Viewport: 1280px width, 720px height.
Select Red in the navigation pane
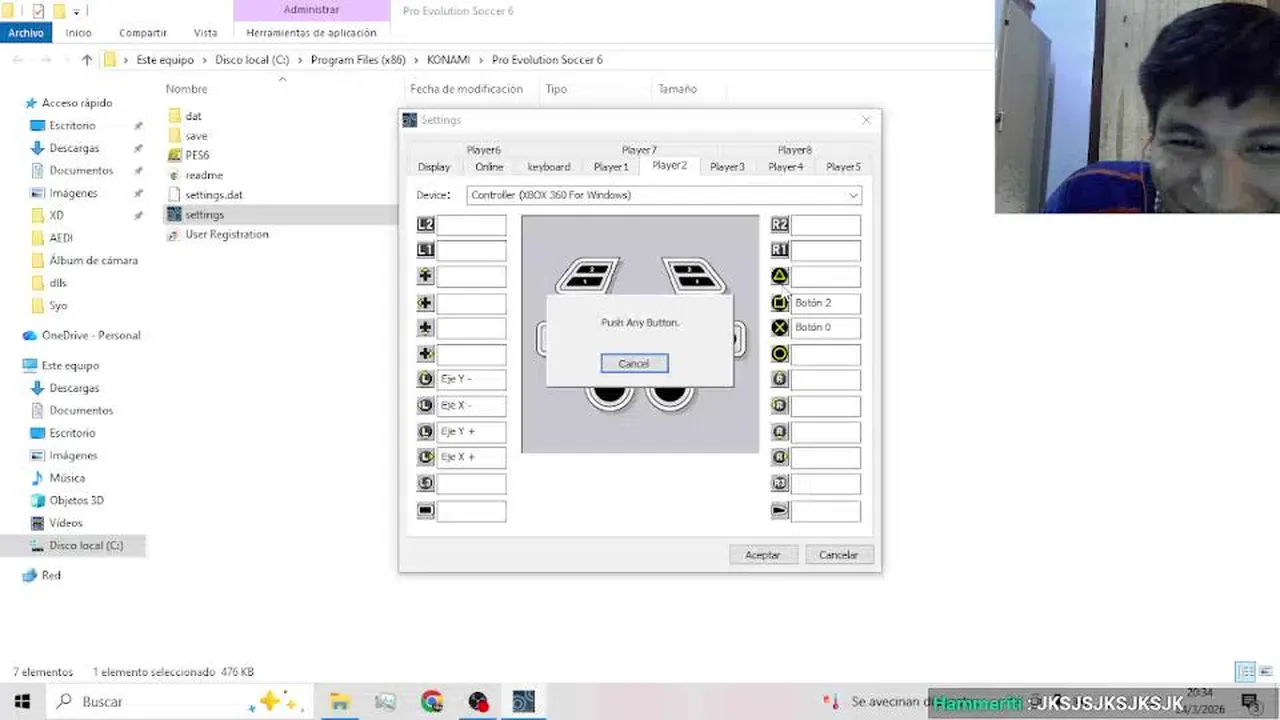click(51, 575)
